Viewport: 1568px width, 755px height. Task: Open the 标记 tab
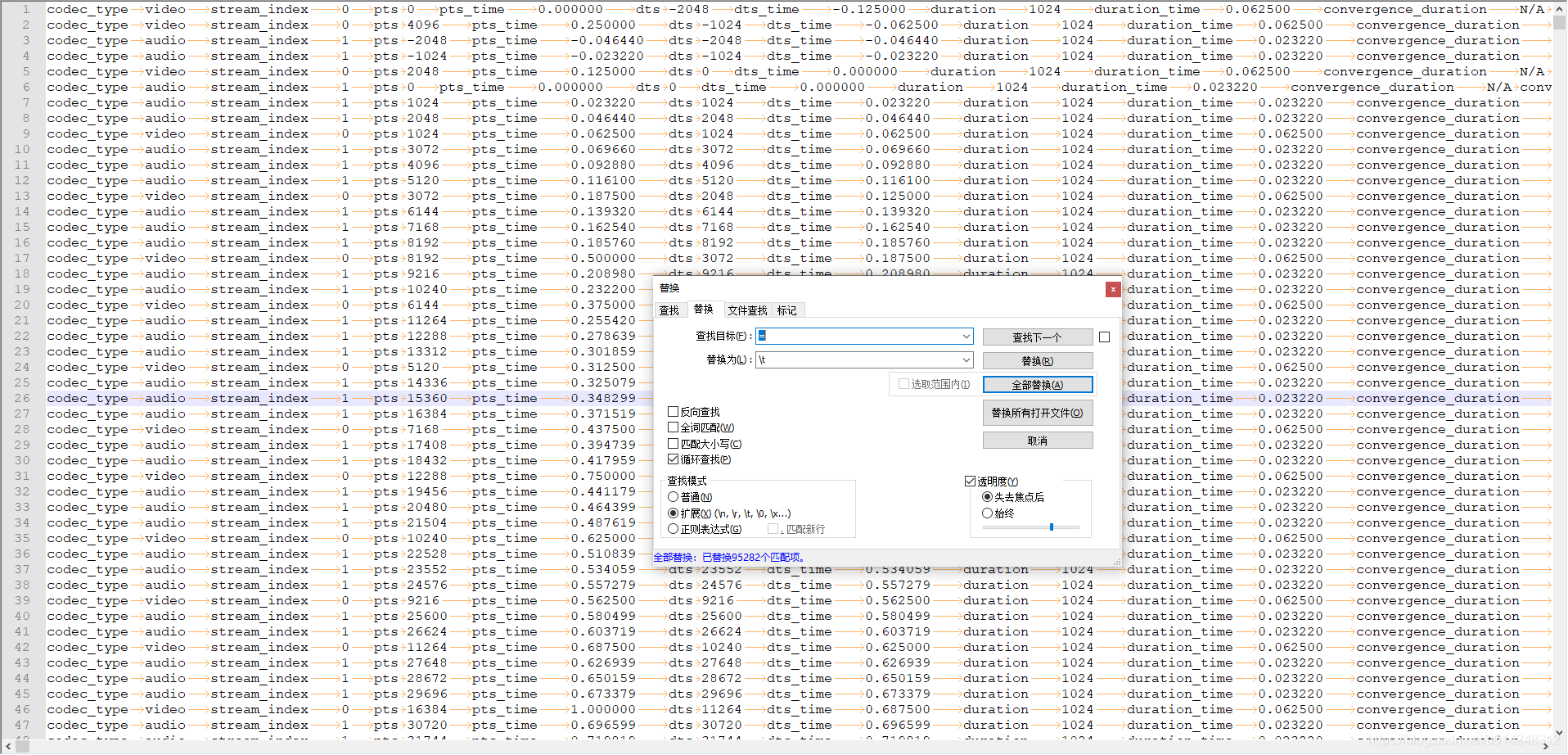[787, 310]
